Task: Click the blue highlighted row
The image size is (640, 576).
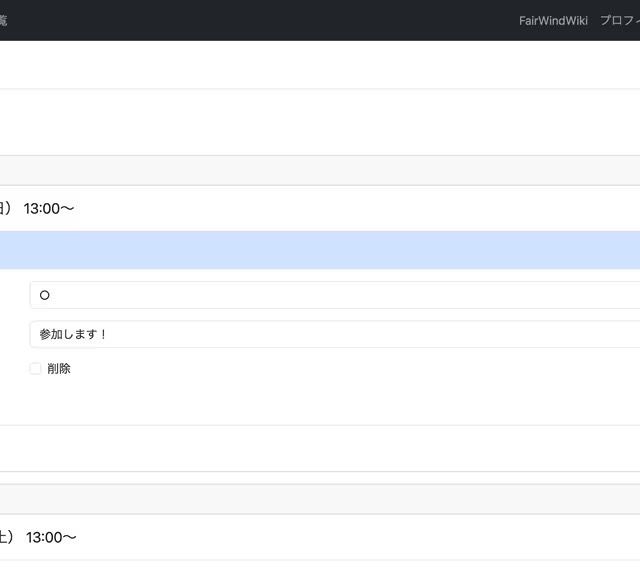Action: click(320, 250)
